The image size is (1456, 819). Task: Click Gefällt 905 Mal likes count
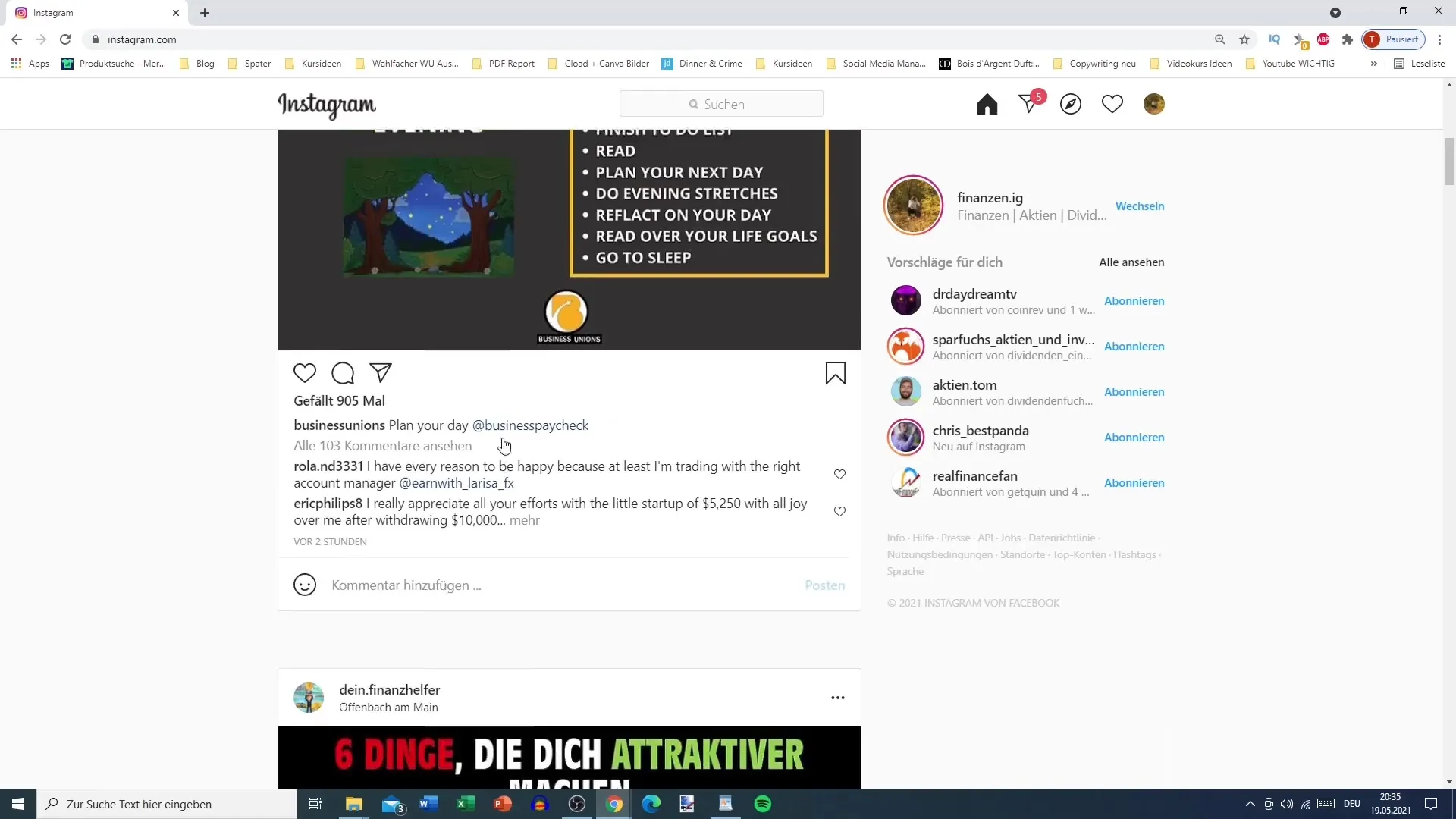click(x=339, y=401)
